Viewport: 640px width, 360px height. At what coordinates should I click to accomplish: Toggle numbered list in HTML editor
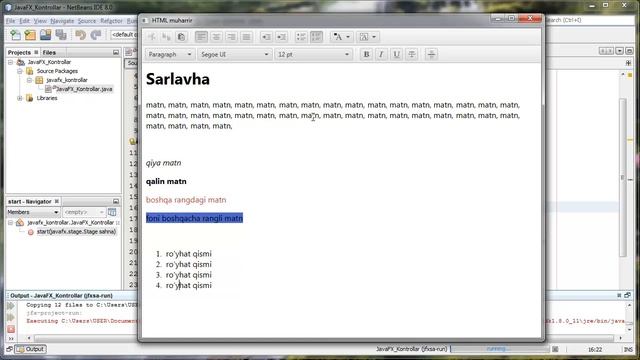(316, 37)
